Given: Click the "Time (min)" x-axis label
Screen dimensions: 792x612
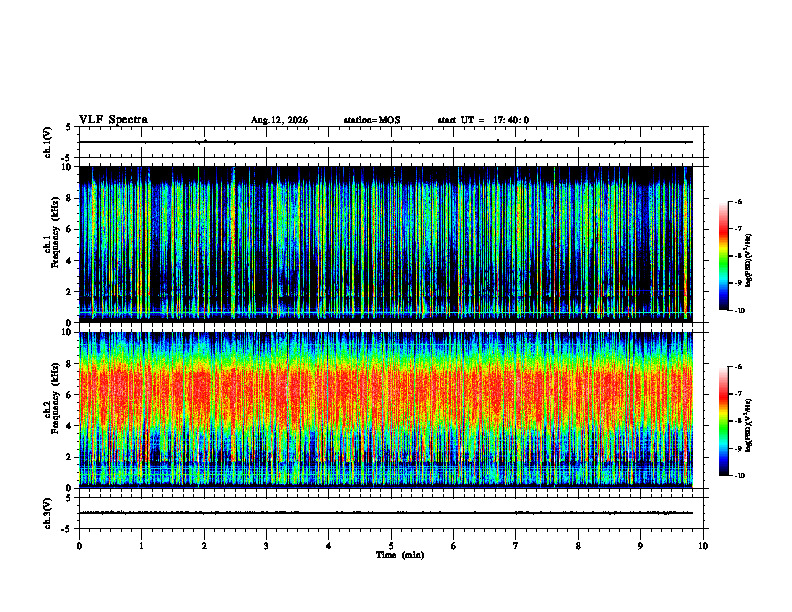Looking at the screenshot, I should point(400,555).
